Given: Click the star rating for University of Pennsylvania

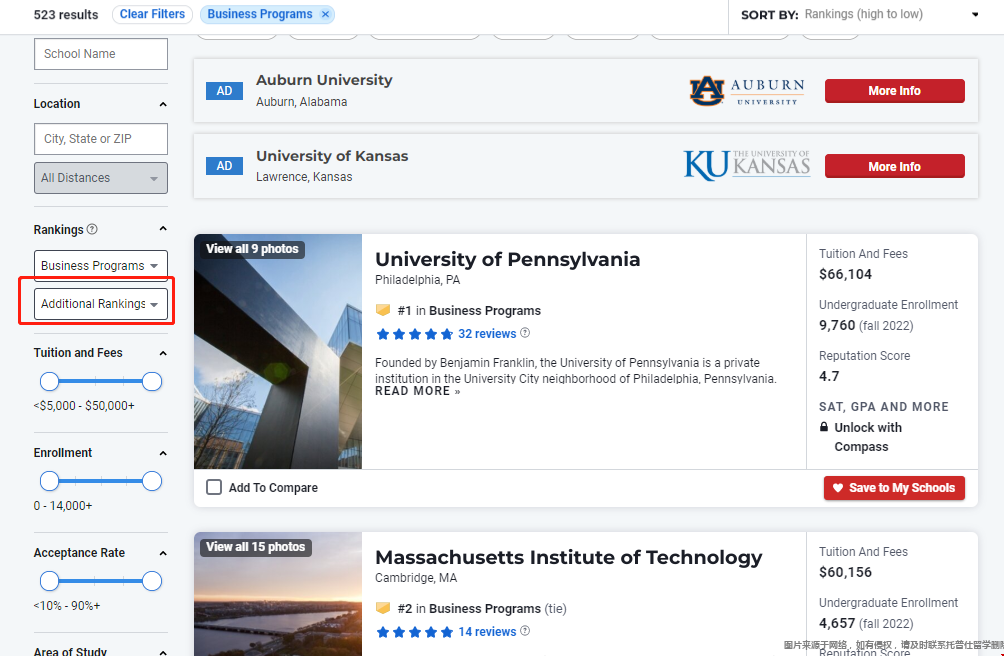Looking at the screenshot, I should coord(415,334).
